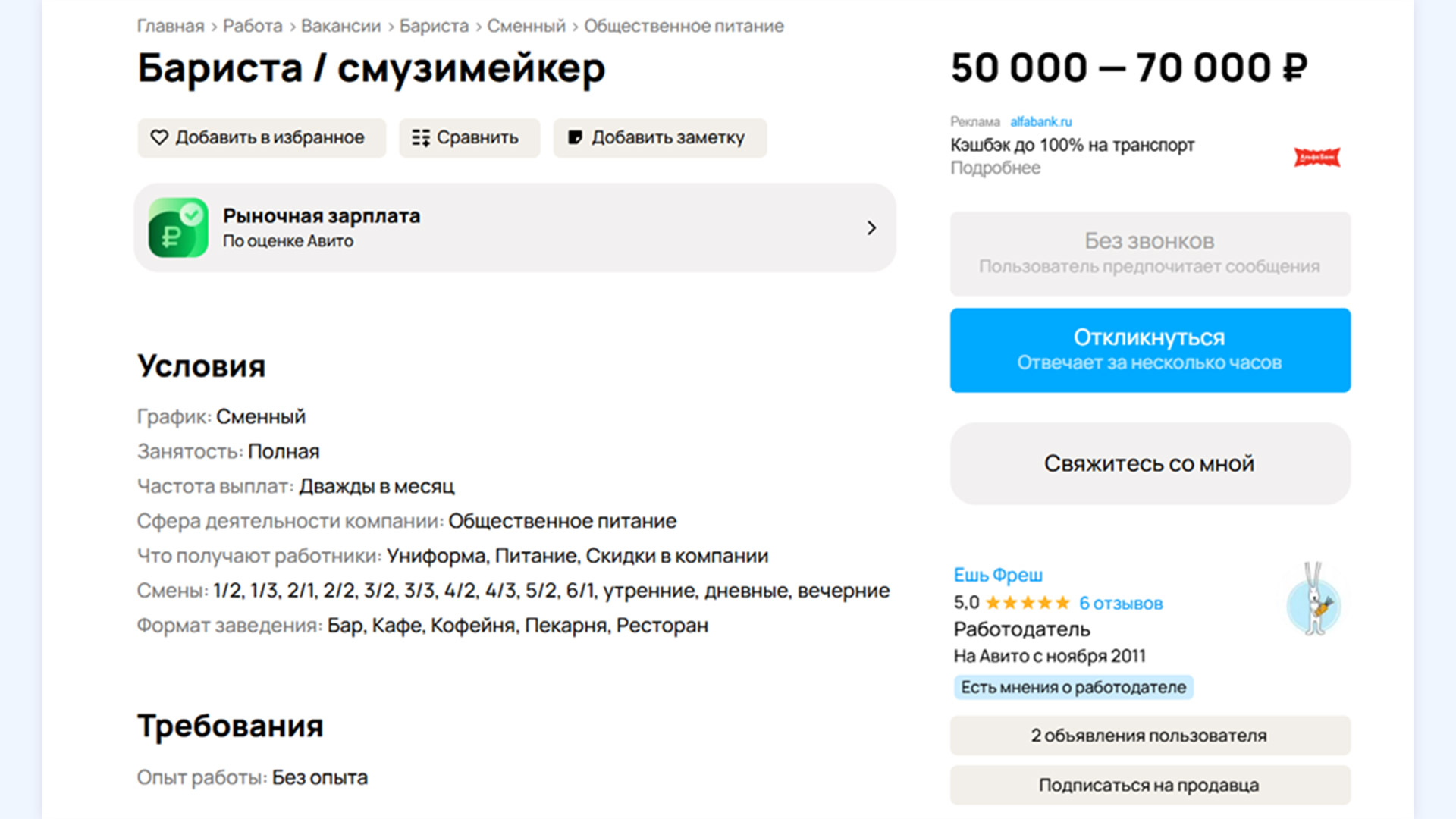Expand the Рыночная зарплата chevron arrow
This screenshot has width=1456, height=819.
tap(871, 227)
